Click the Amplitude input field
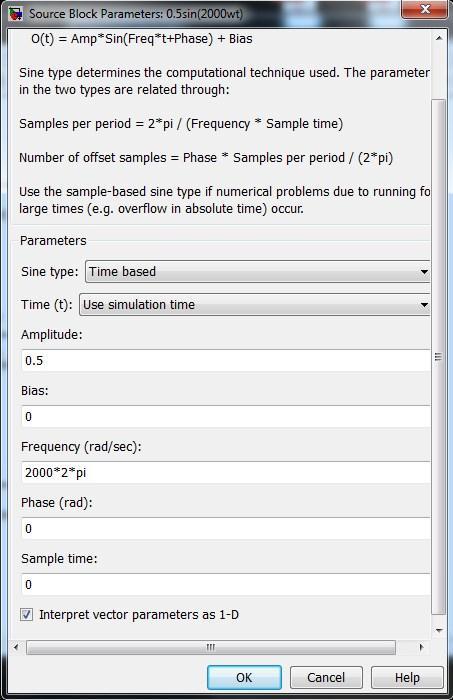Image resolution: width=453 pixels, height=700 pixels. (x=226, y=360)
